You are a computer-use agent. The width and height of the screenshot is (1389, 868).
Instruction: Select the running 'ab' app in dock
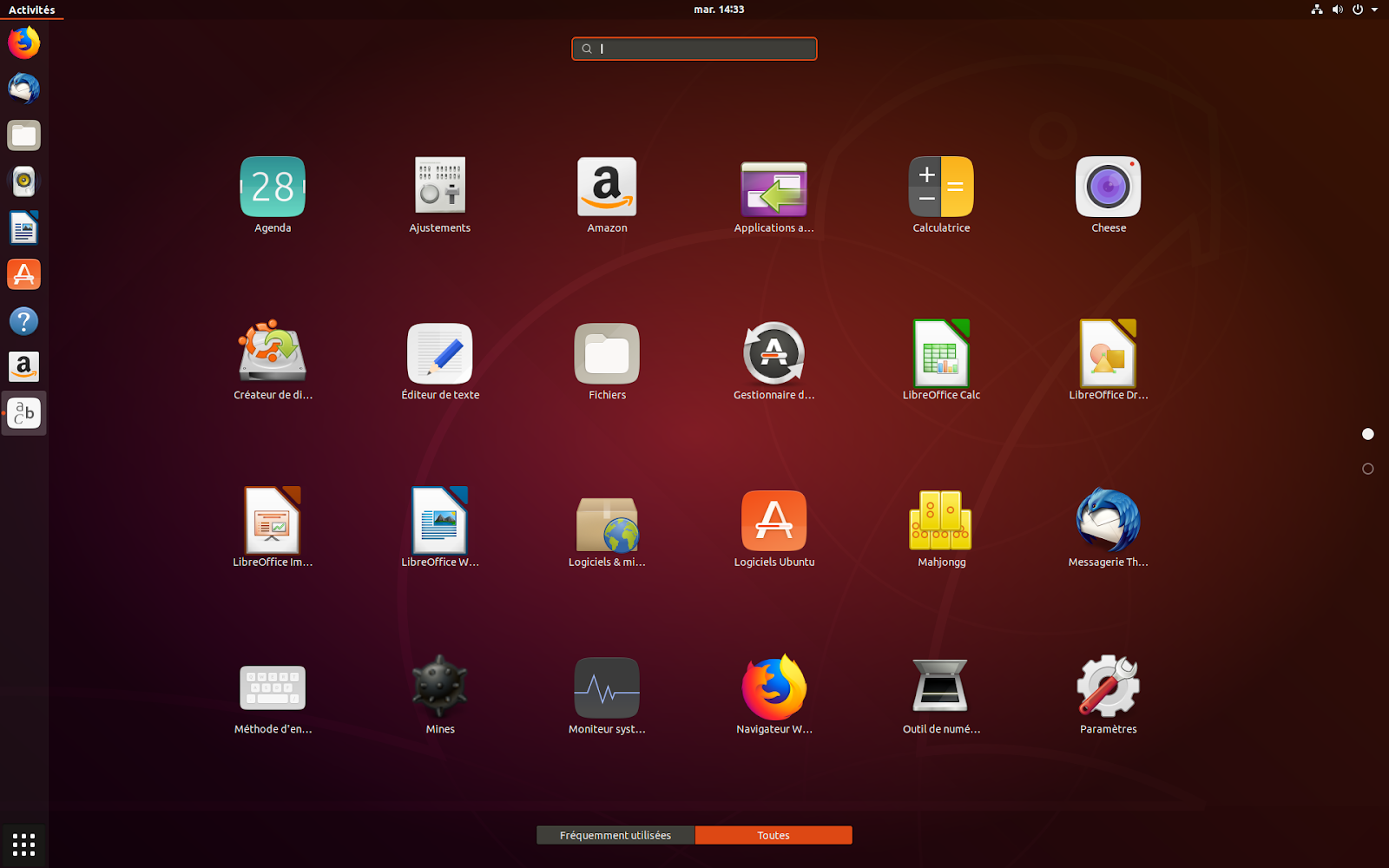tap(23, 413)
